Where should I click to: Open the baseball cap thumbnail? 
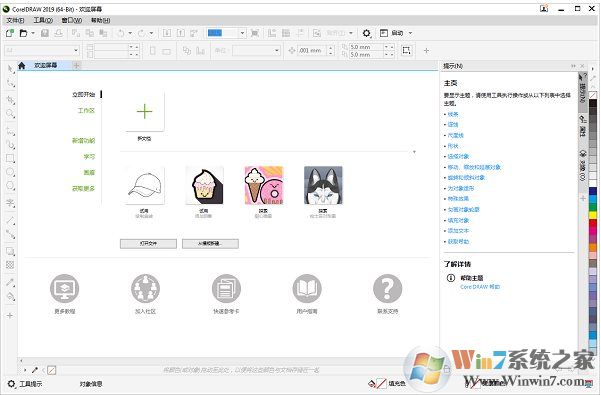click(x=145, y=185)
